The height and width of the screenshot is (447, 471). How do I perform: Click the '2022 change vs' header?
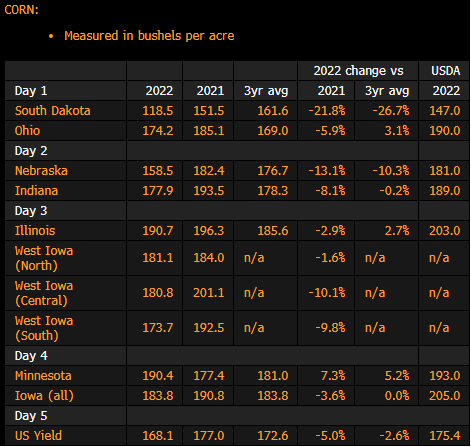pos(358,71)
